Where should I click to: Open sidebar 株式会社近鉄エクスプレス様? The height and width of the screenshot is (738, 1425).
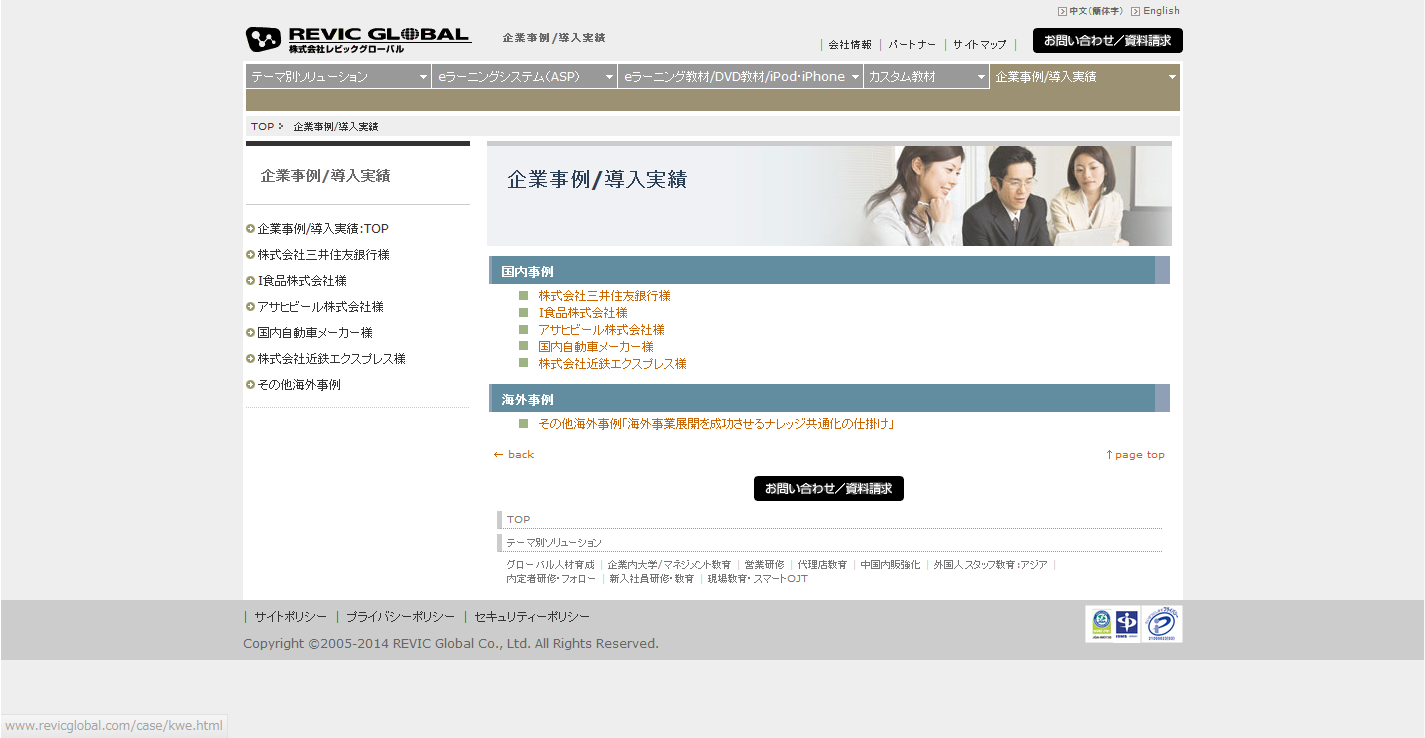coord(331,359)
